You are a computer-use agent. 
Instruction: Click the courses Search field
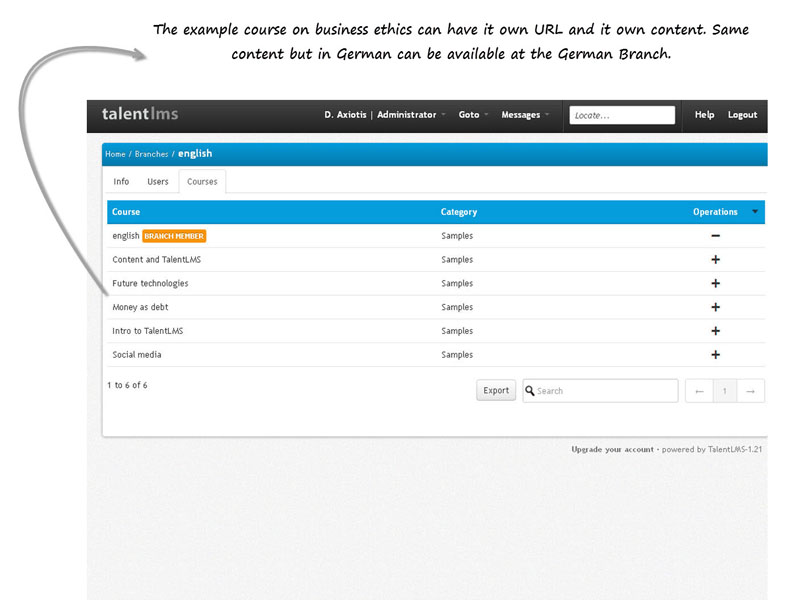(601, 391)
